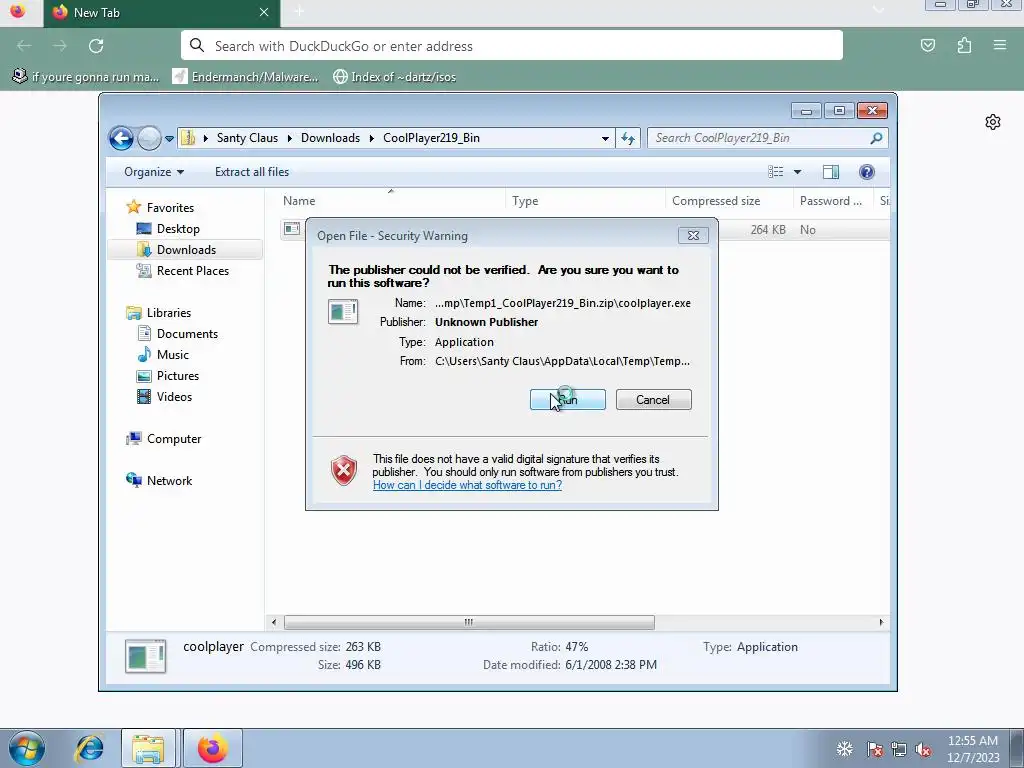Image resolution: width=1024 pixels, height=768 pixels.
Task: Open Explorer help icon
Action: tap(867, 172)
